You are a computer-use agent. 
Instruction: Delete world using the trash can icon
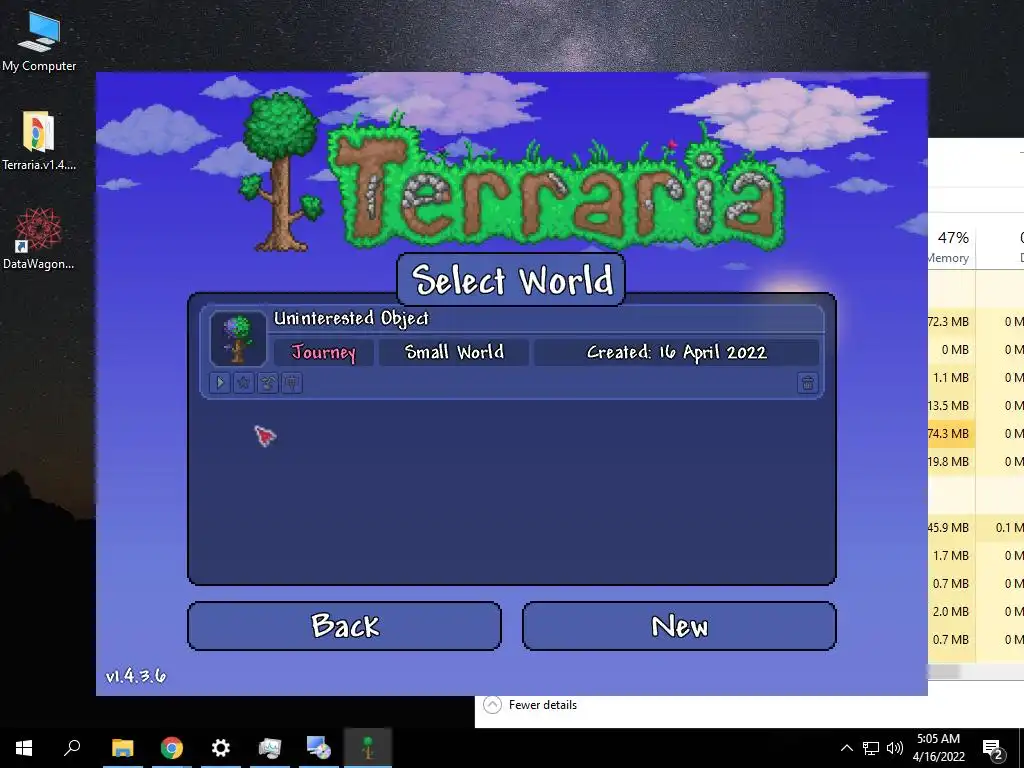808,383
